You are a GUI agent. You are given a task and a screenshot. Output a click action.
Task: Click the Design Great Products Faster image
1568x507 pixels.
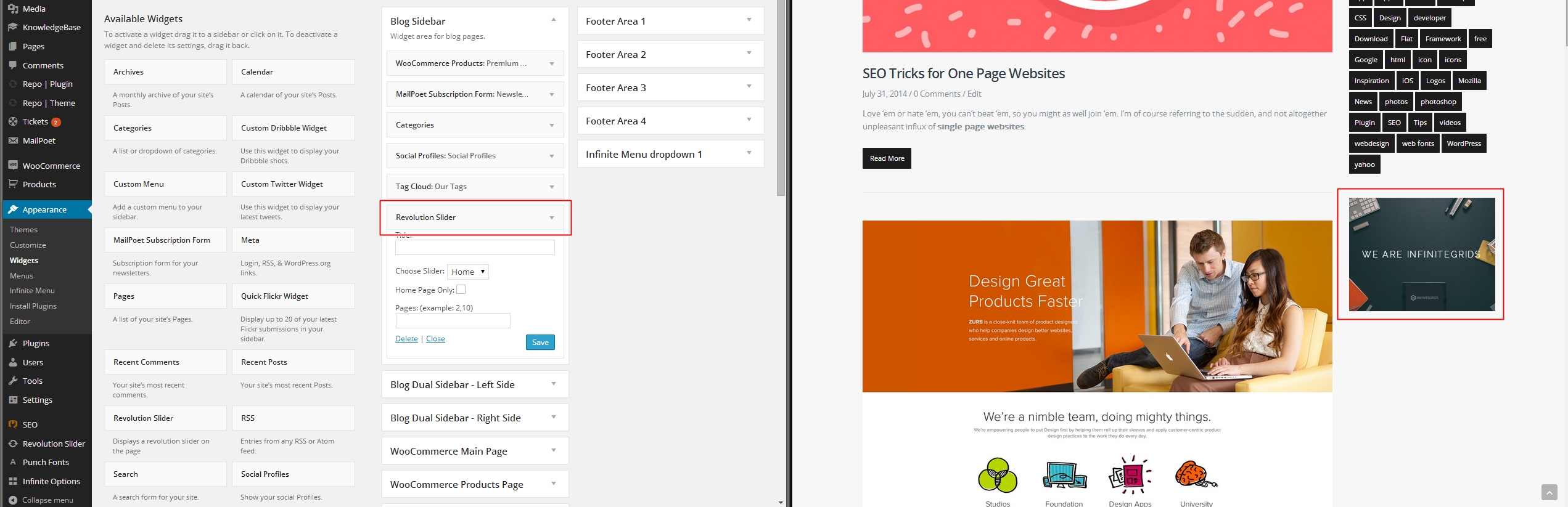coord(1097,306)
